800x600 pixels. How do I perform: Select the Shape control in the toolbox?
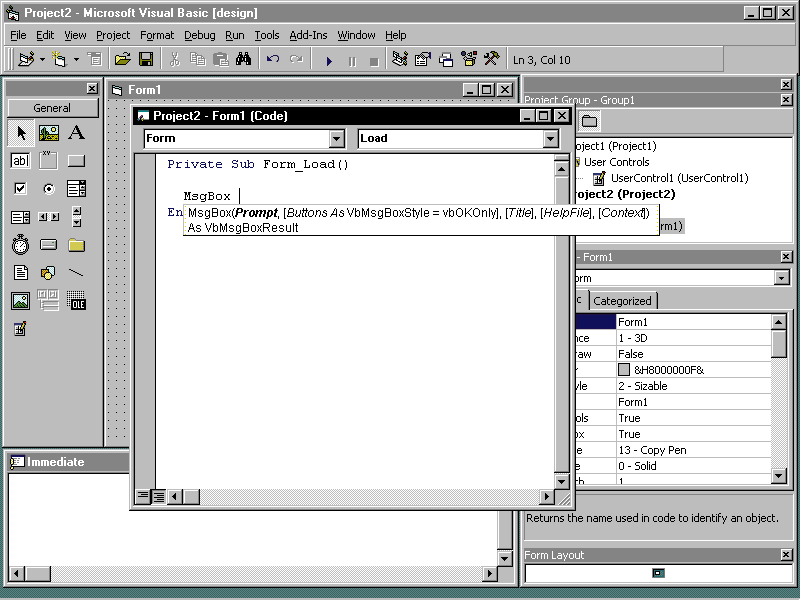(x=49, y=272)
